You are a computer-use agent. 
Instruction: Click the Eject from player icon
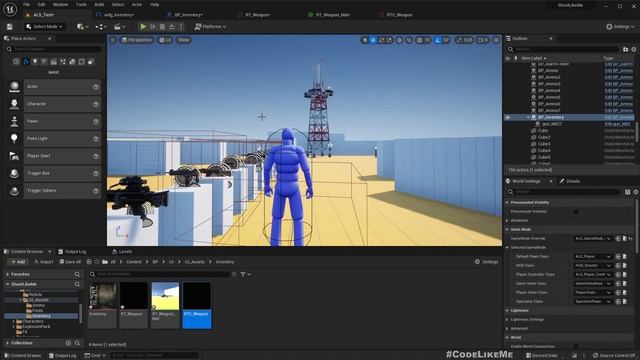171,27
